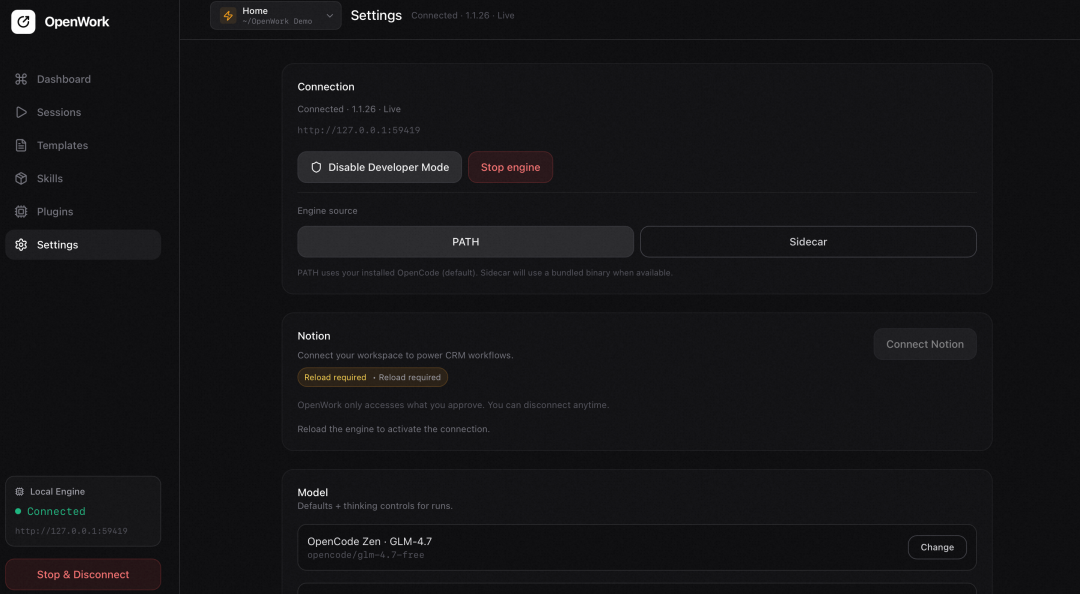The width and height of the screenshot is (1080, 594).
Task: Click the OpenWork logo icon
Action: pyautogui.click(x=23, y=22)
